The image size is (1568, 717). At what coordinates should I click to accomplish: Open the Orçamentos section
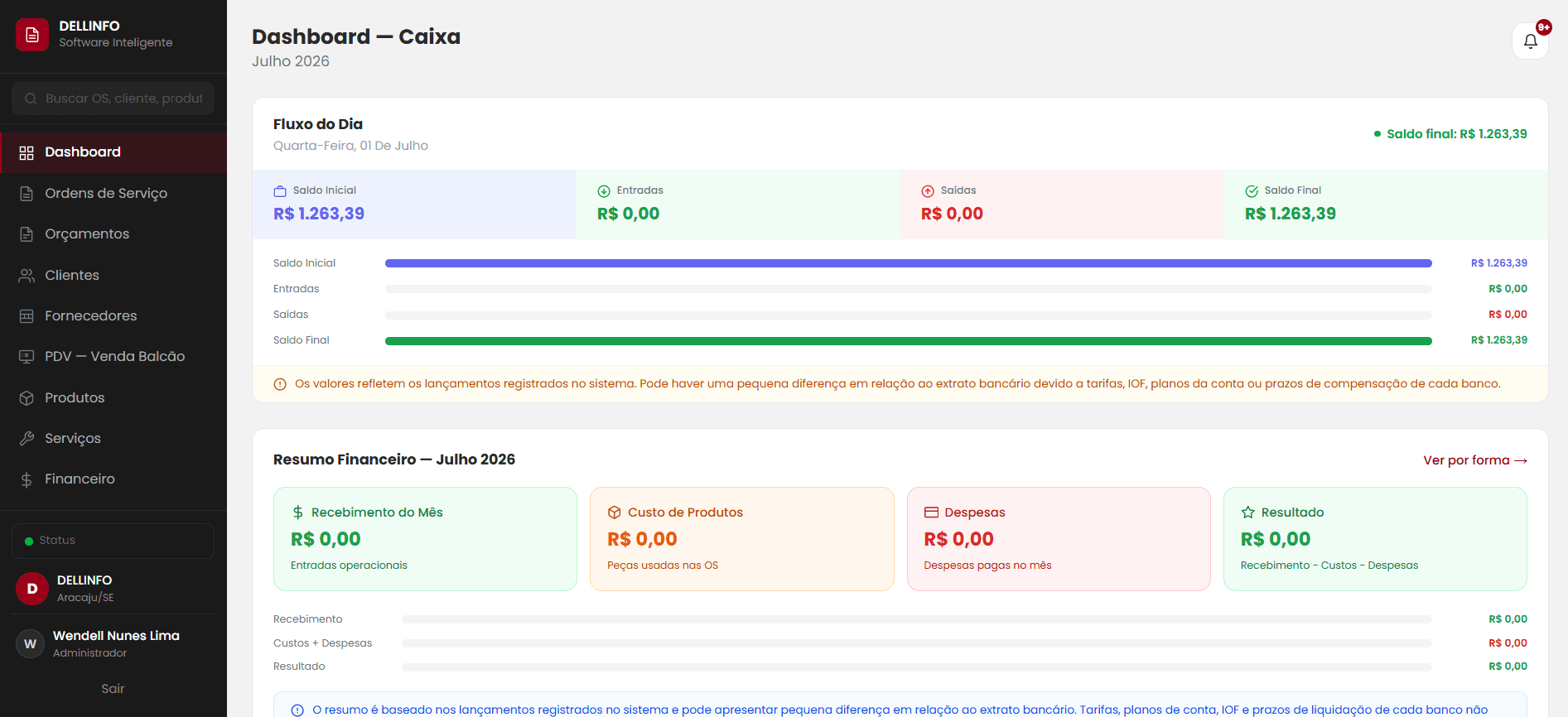click(x=113, y=234)
